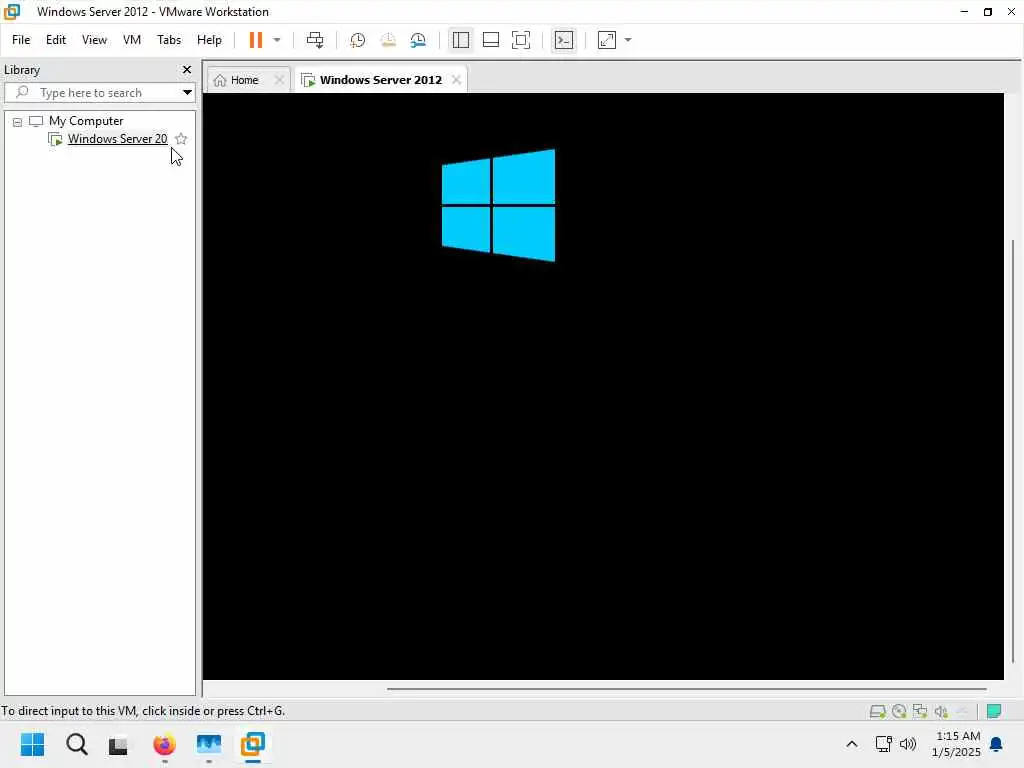Viewport: 1024px width, 768px height.
Task: Open the power options dropdown arrow
Action: [277, 40]
